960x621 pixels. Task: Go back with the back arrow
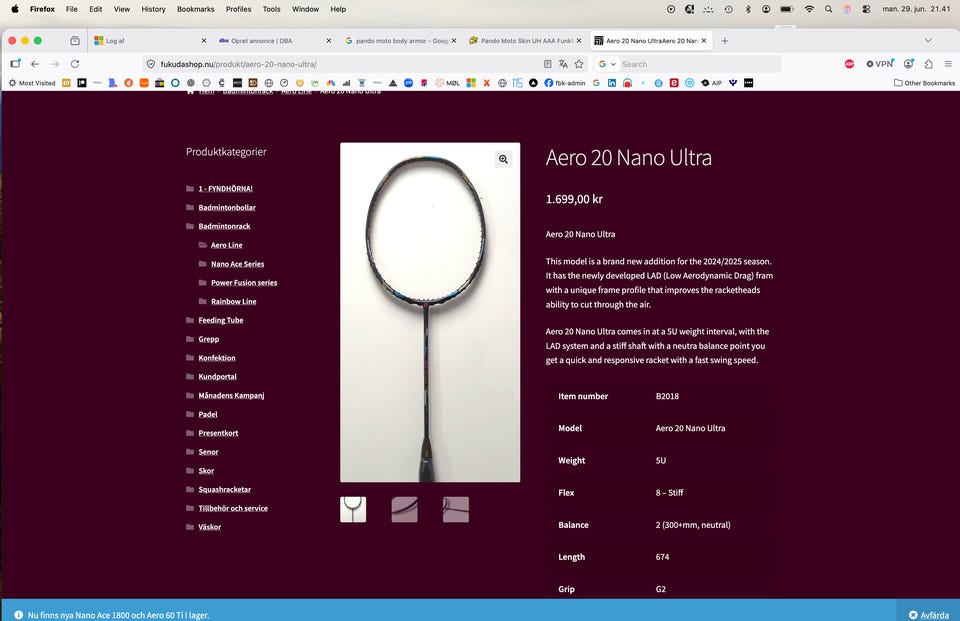coord(35,64)
